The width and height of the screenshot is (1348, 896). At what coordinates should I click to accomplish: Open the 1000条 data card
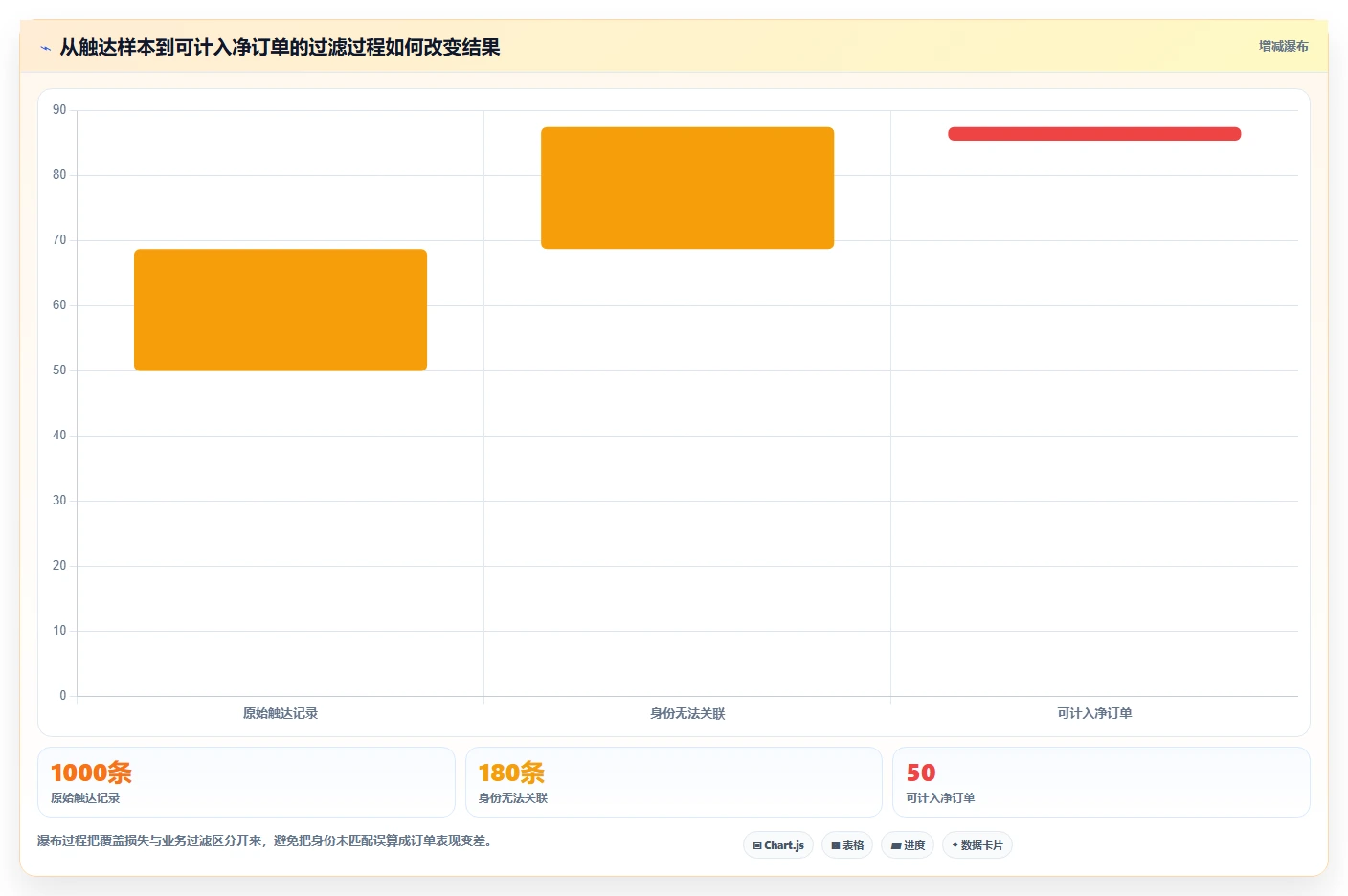(x=246, y=782)
